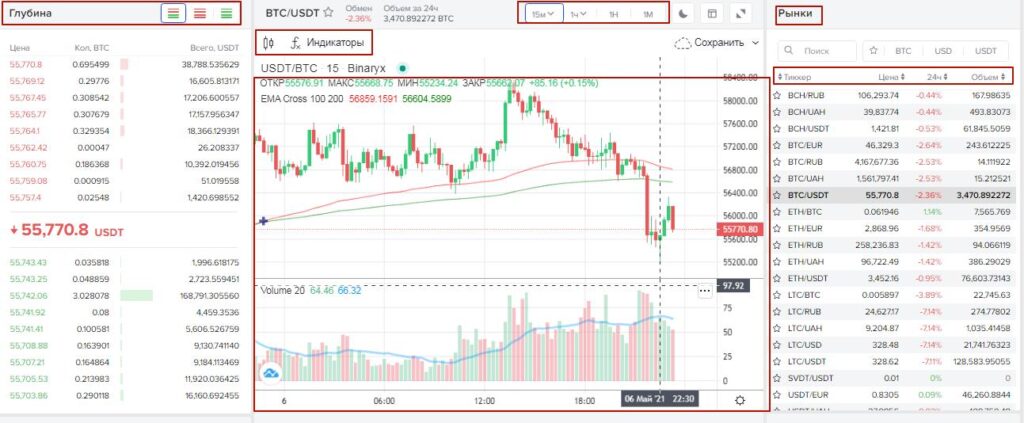Favorite the BTC/USDT pair in header

pyautogui.click(x=328, y=12)
